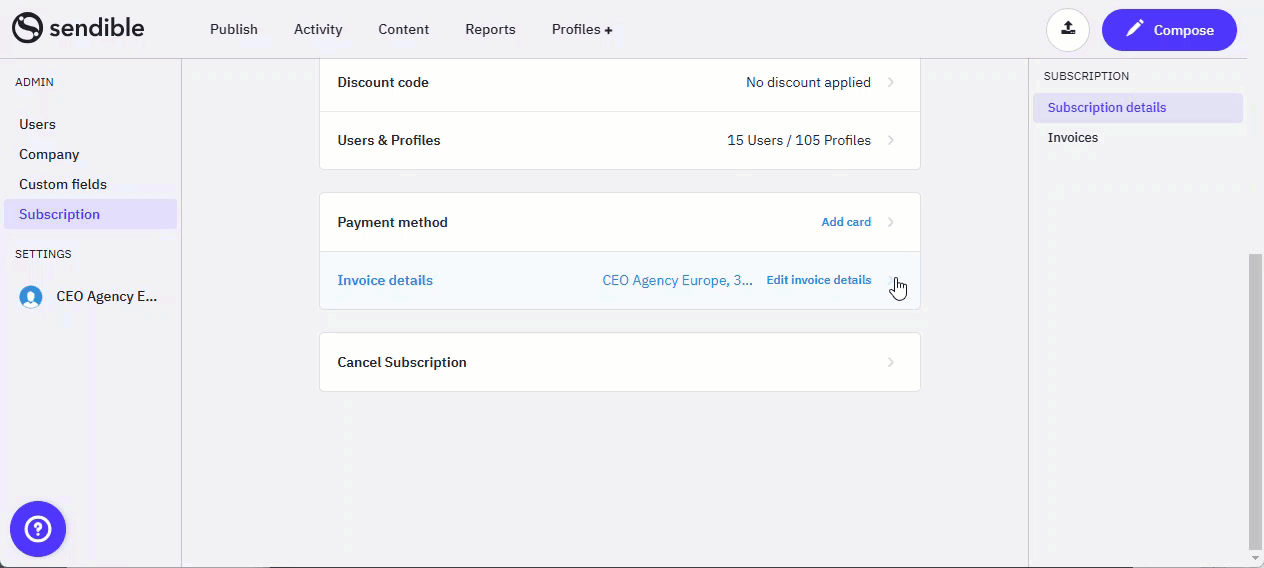Click the Add card link

[x=846, y=222]
